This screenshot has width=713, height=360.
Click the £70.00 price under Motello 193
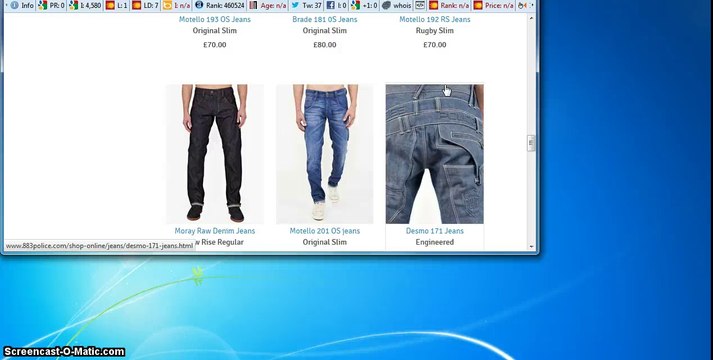(215, 45)
